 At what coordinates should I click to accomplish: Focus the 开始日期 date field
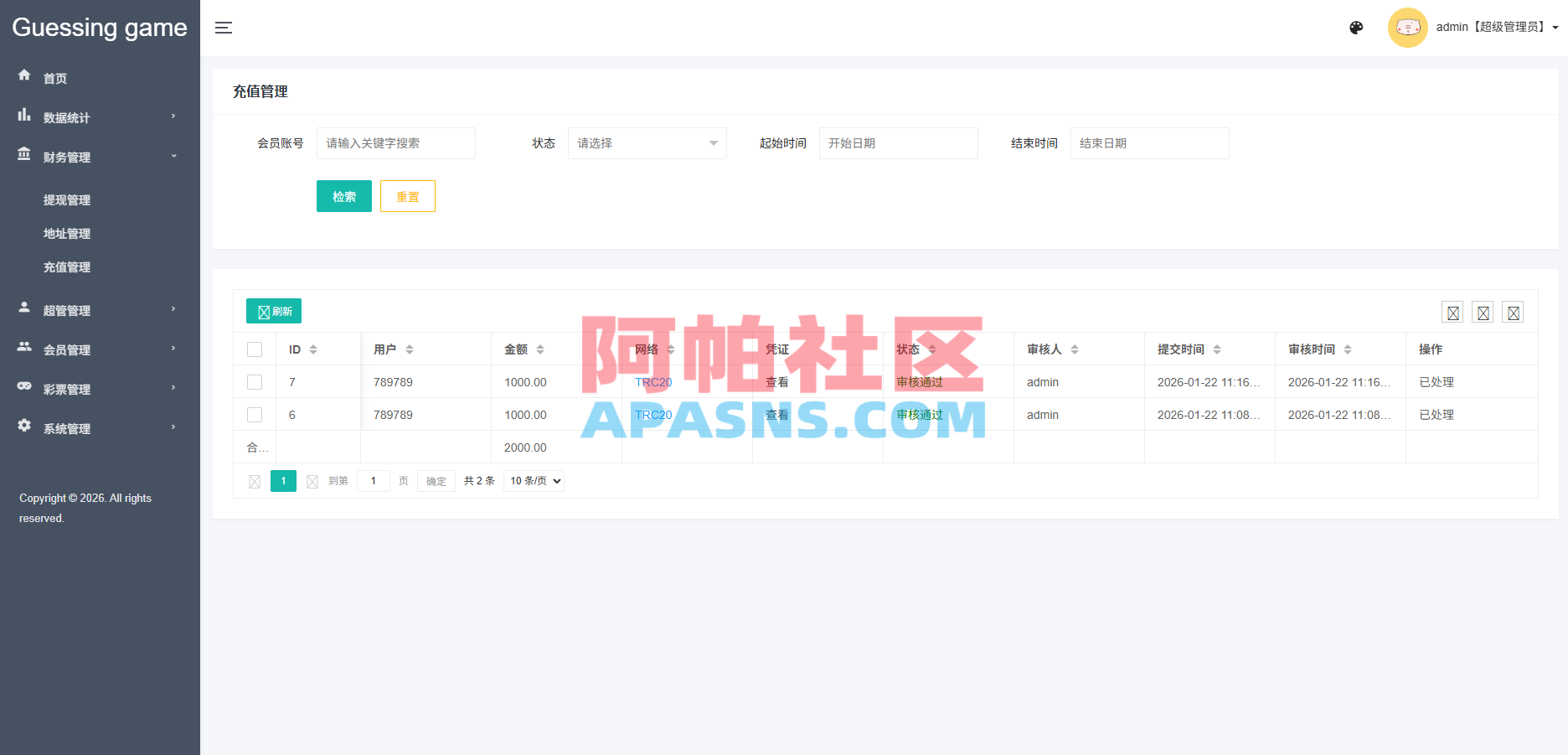point(898,143)
